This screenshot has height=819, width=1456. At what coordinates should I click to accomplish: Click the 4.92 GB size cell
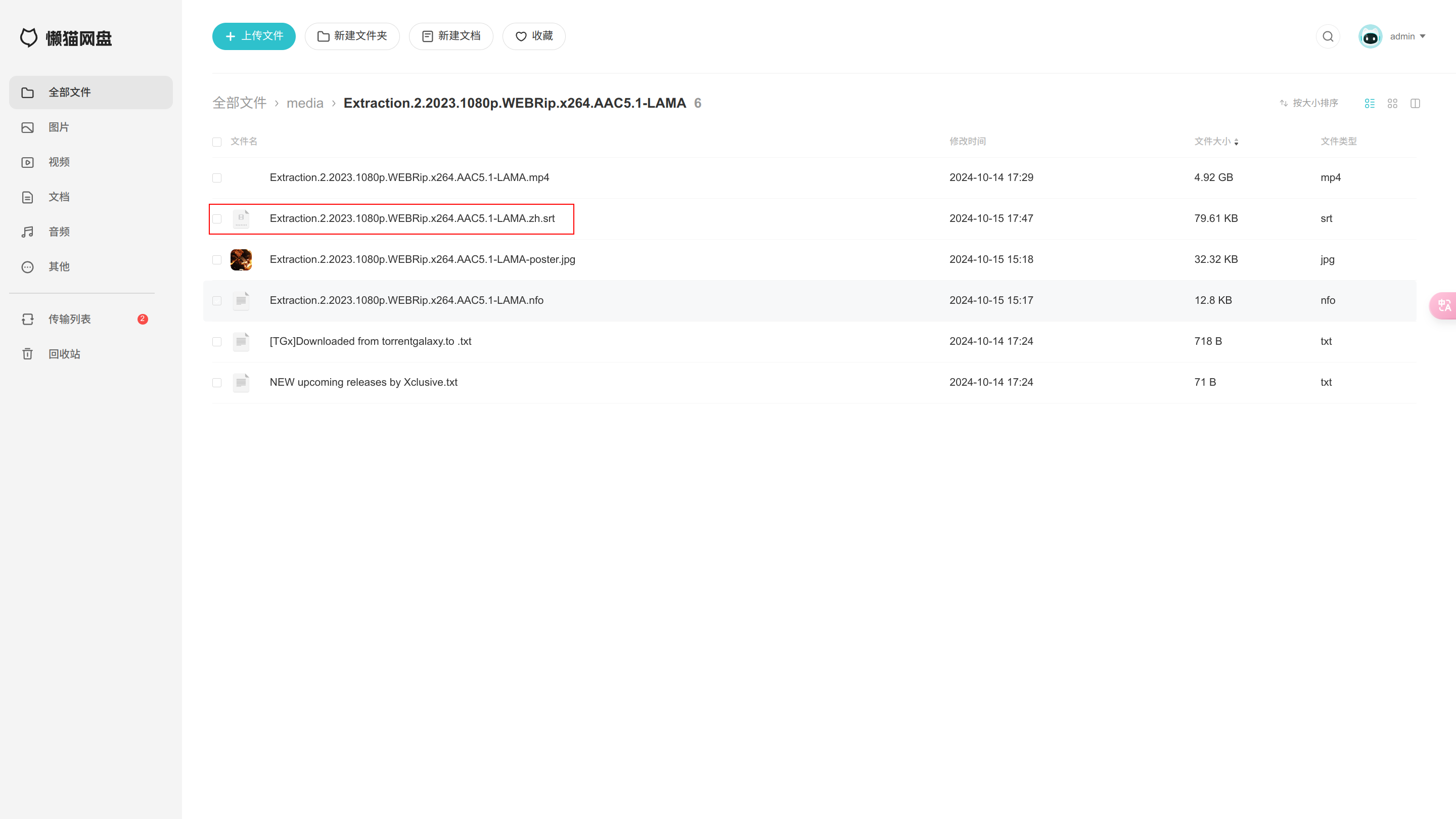click(x=1213, y=178)
